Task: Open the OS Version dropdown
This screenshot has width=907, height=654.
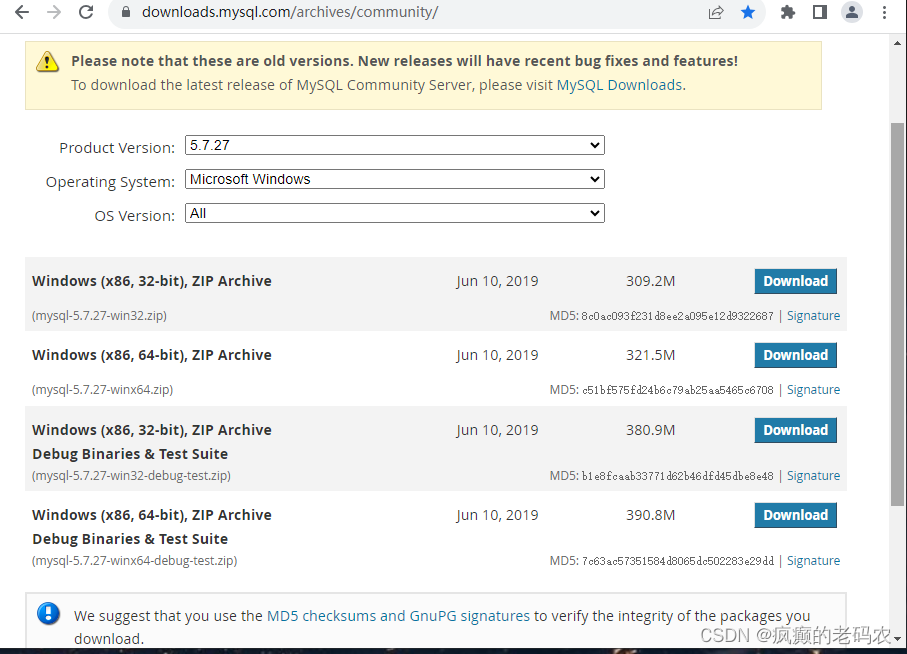Action: [394, 213]
